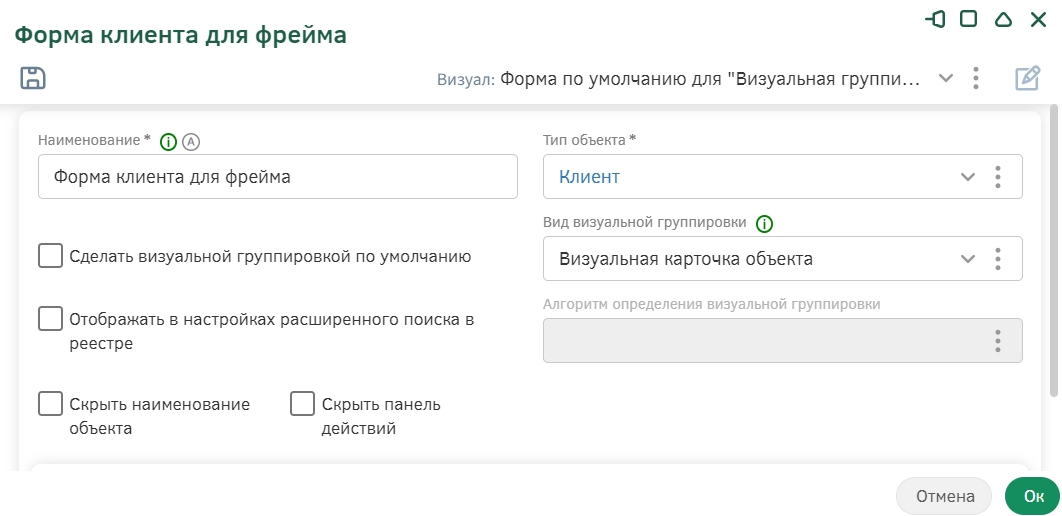
Task: Click the save floppy disk icon
Action: [x=33, y=78]
